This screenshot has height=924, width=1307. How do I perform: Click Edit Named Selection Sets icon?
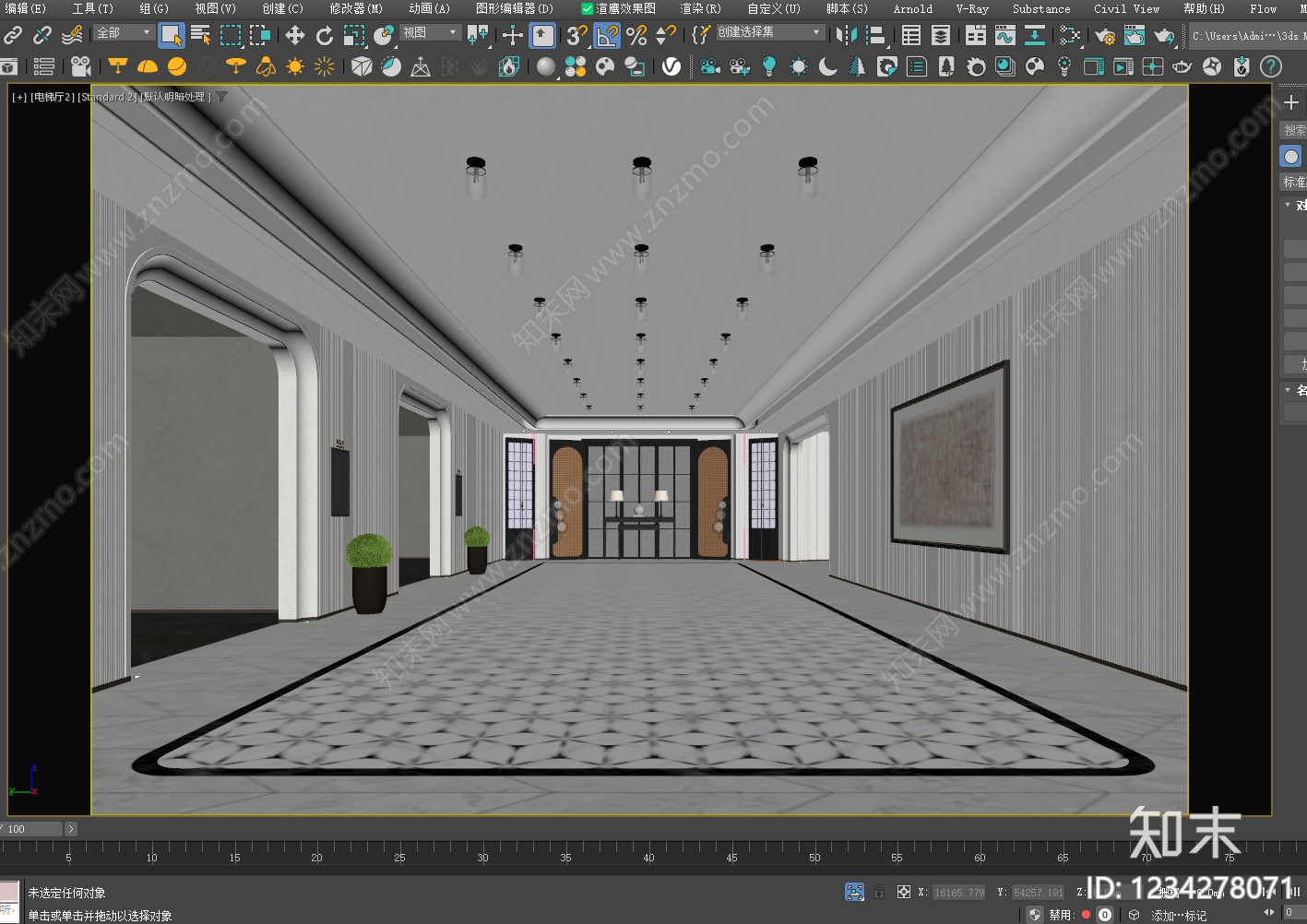point(702,36)
